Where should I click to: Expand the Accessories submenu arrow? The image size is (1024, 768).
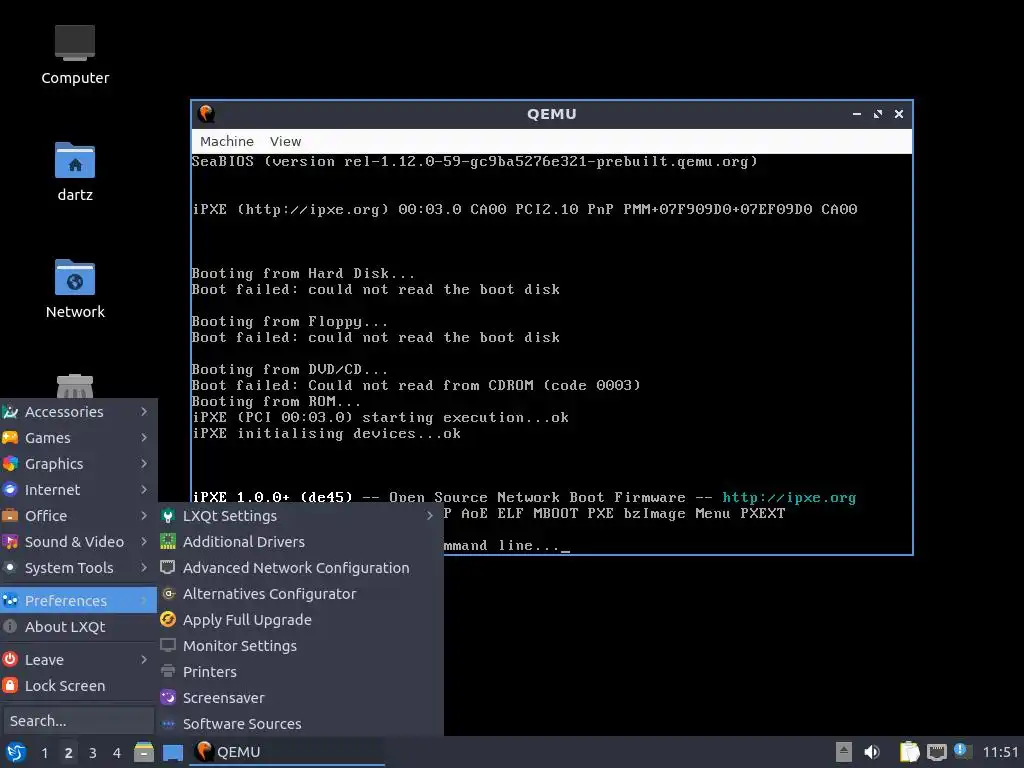[x=144, y=411]
